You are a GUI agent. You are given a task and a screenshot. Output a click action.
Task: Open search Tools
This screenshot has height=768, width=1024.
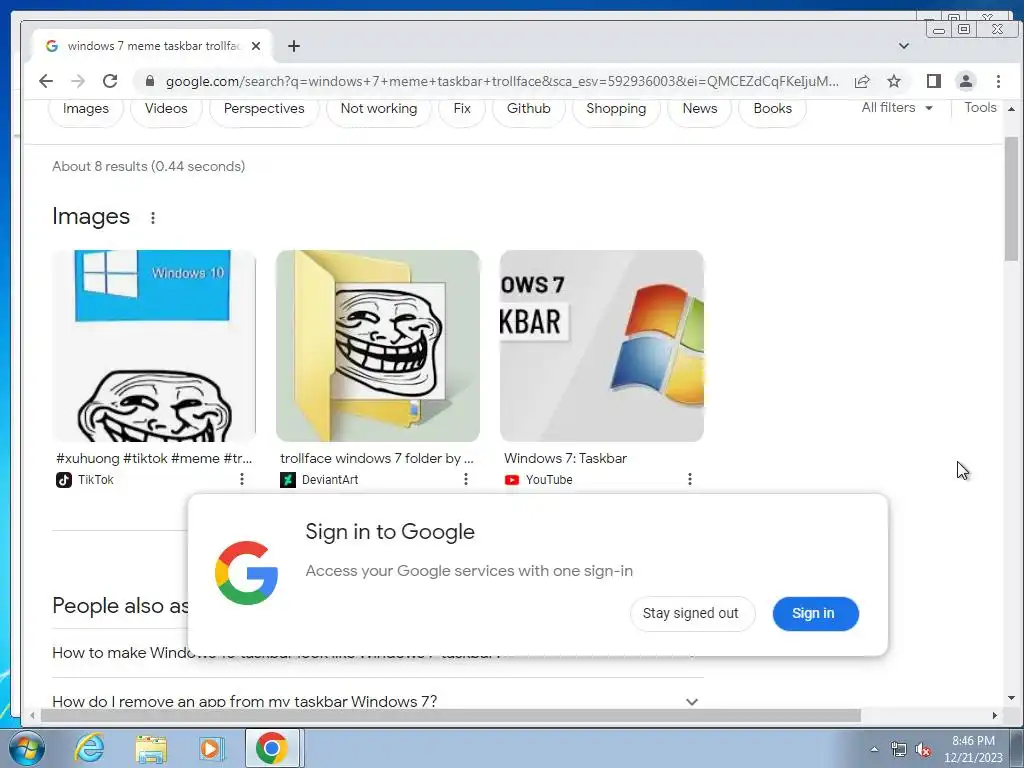pyautogui.click(x=981, y=108)
